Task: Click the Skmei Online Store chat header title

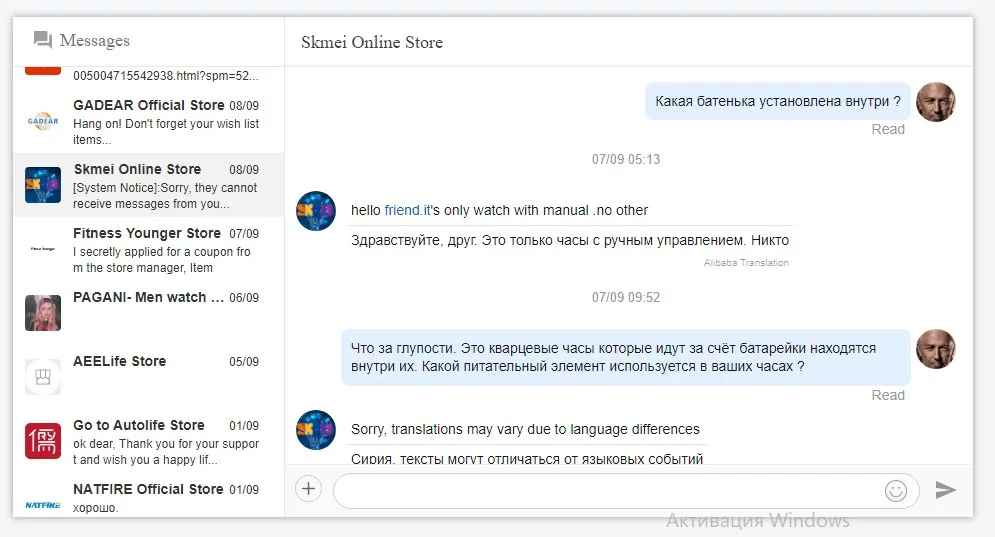Action: pyautogui.click(x=372, y=43)
